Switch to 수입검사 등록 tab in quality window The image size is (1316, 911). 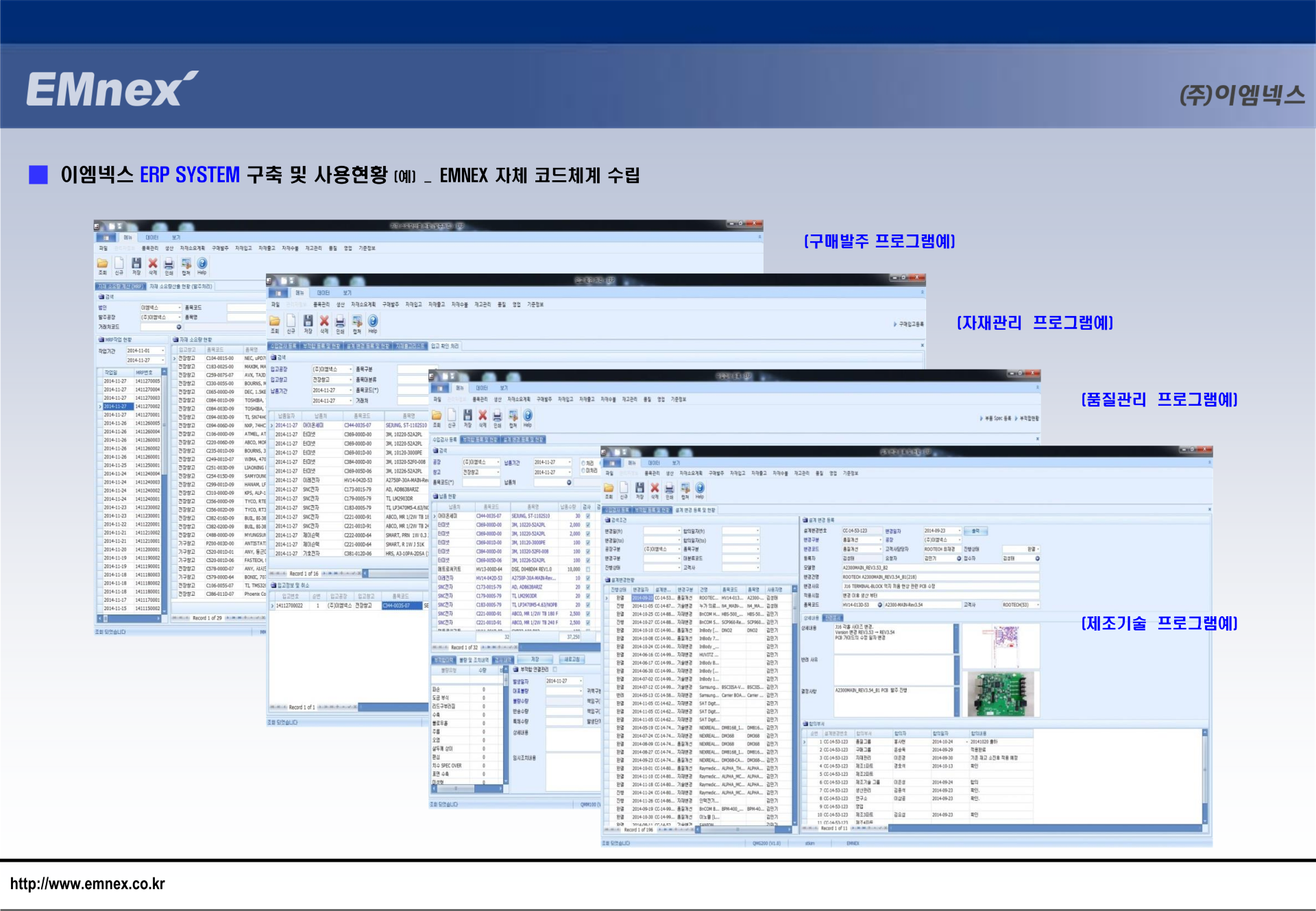(444, 440)
